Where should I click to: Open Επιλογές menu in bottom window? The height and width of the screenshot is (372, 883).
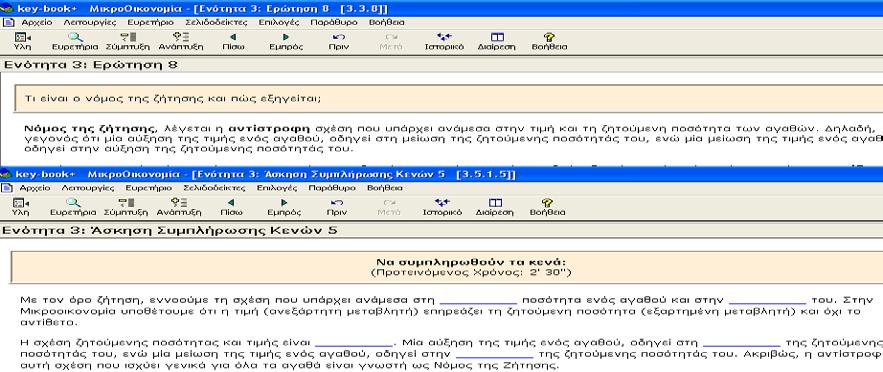pos(277,188)
